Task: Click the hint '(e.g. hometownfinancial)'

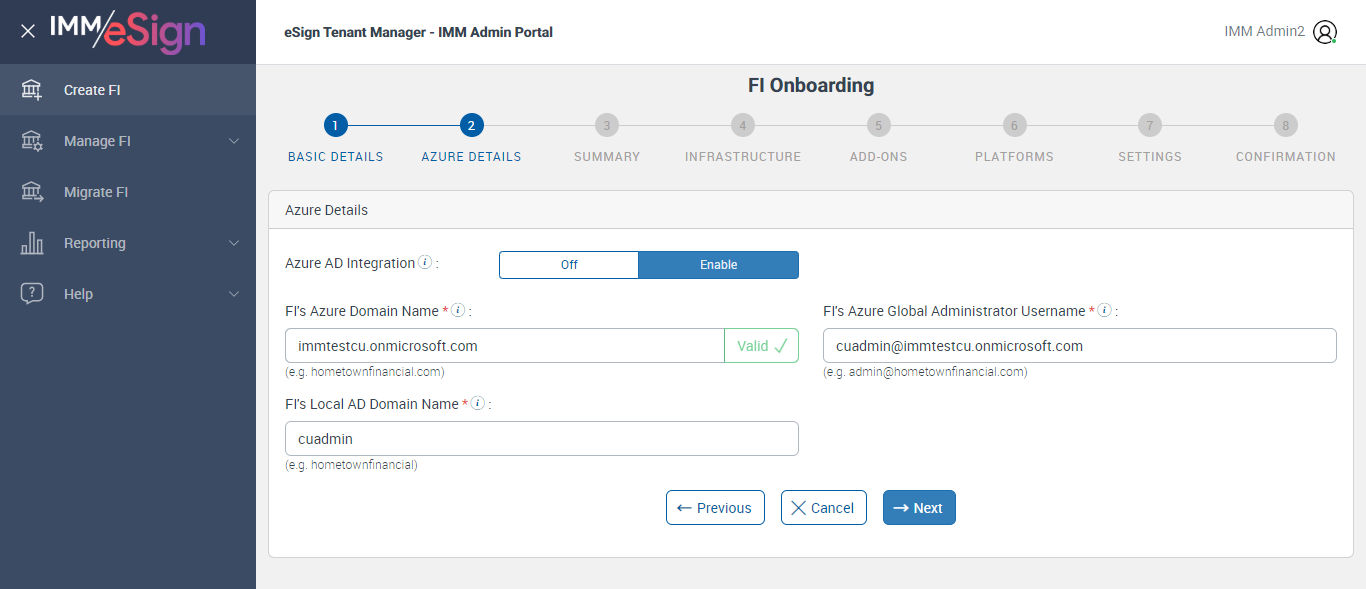Action: 351,465
